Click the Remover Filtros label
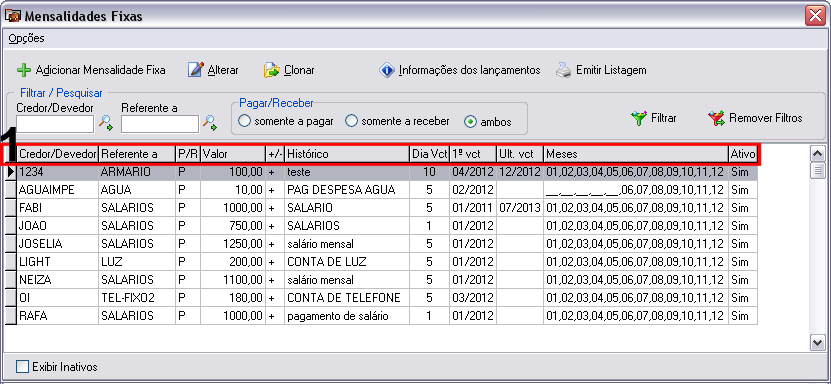 click(766, 118)
